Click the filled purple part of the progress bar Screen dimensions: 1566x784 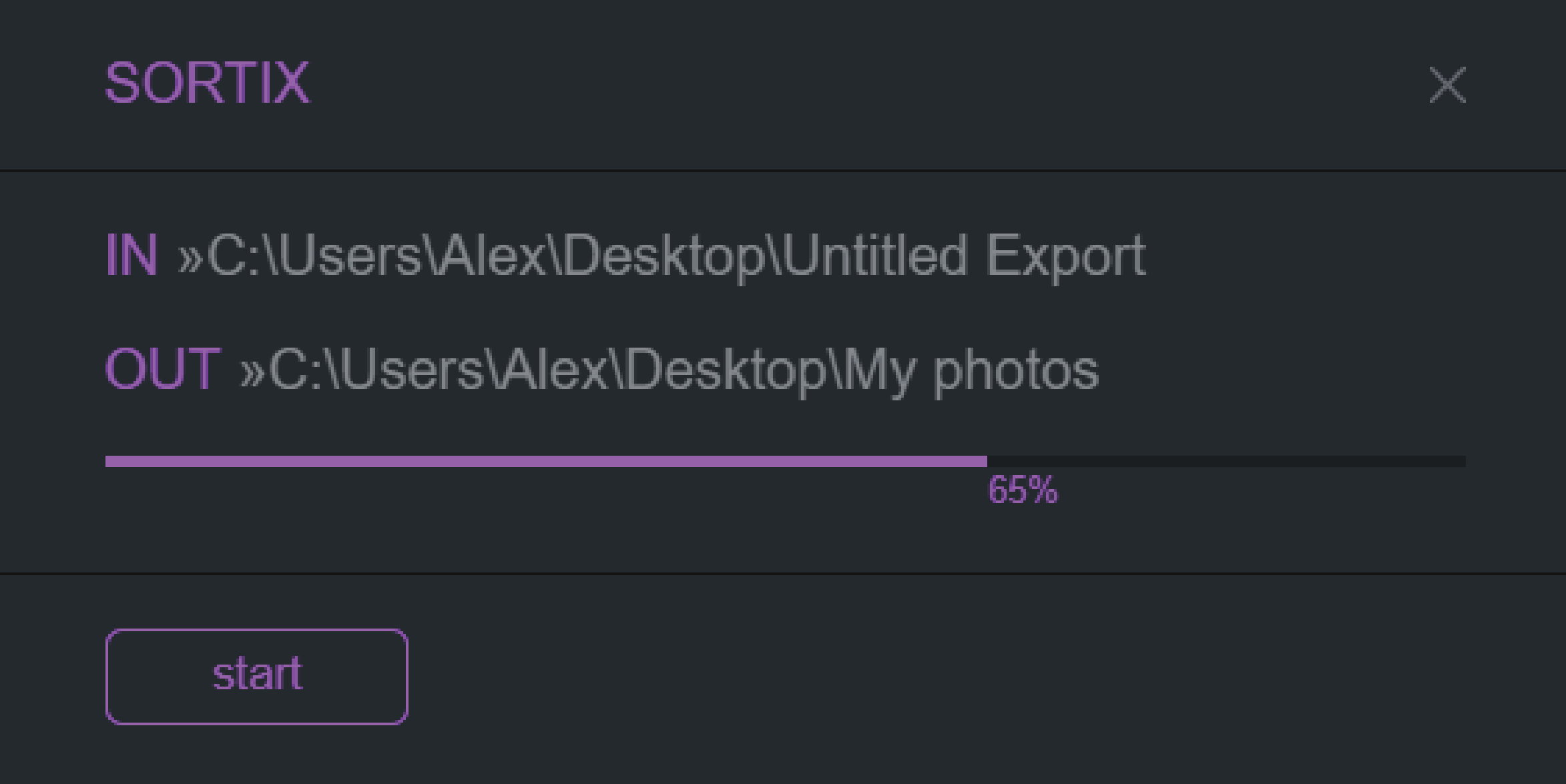(545, 461)
